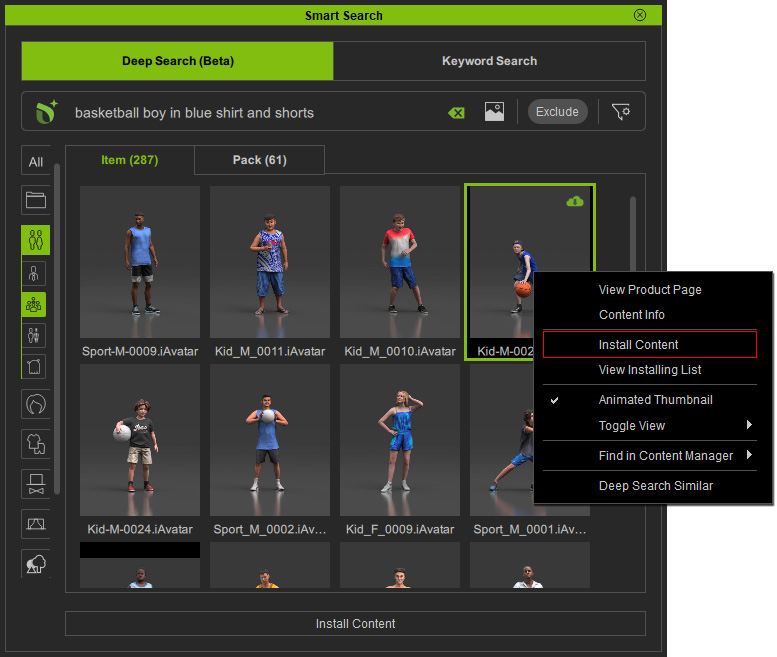Screen dimensions: 777x657
Task: Click the cloud download icon on Kid-M-002
Action: click(575, 201)
